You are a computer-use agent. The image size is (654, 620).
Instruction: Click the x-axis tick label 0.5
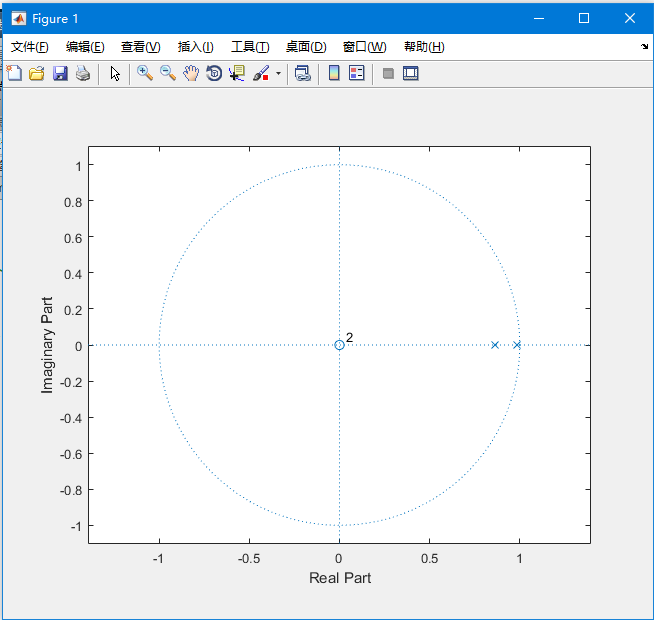[430, 558]
